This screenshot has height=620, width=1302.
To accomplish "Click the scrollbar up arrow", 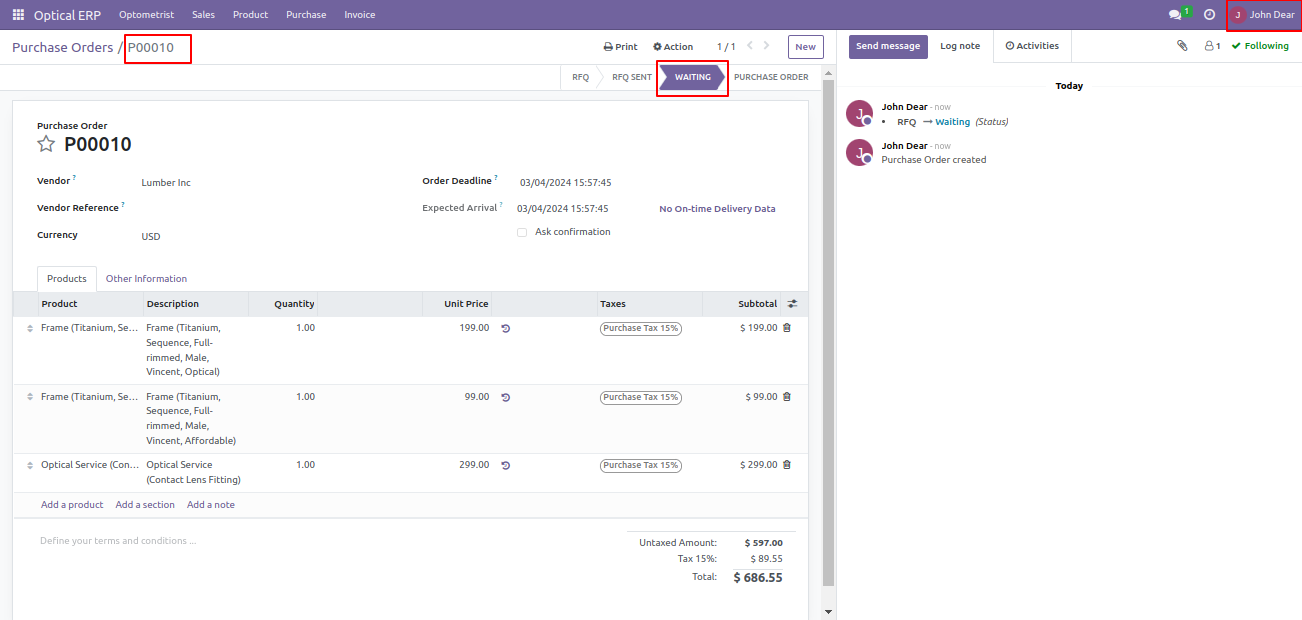I will point(828,74).
